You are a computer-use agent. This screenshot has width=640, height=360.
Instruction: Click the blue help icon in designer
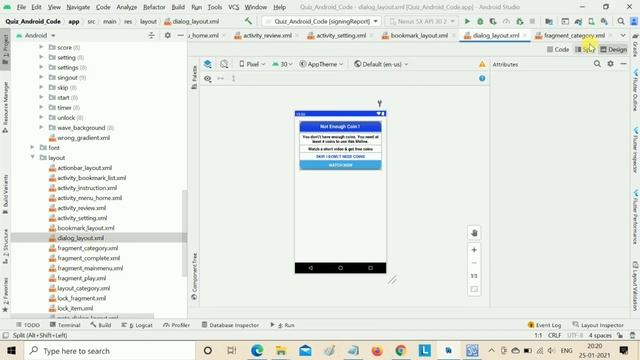pyautogui.click(x=482, y=78)
